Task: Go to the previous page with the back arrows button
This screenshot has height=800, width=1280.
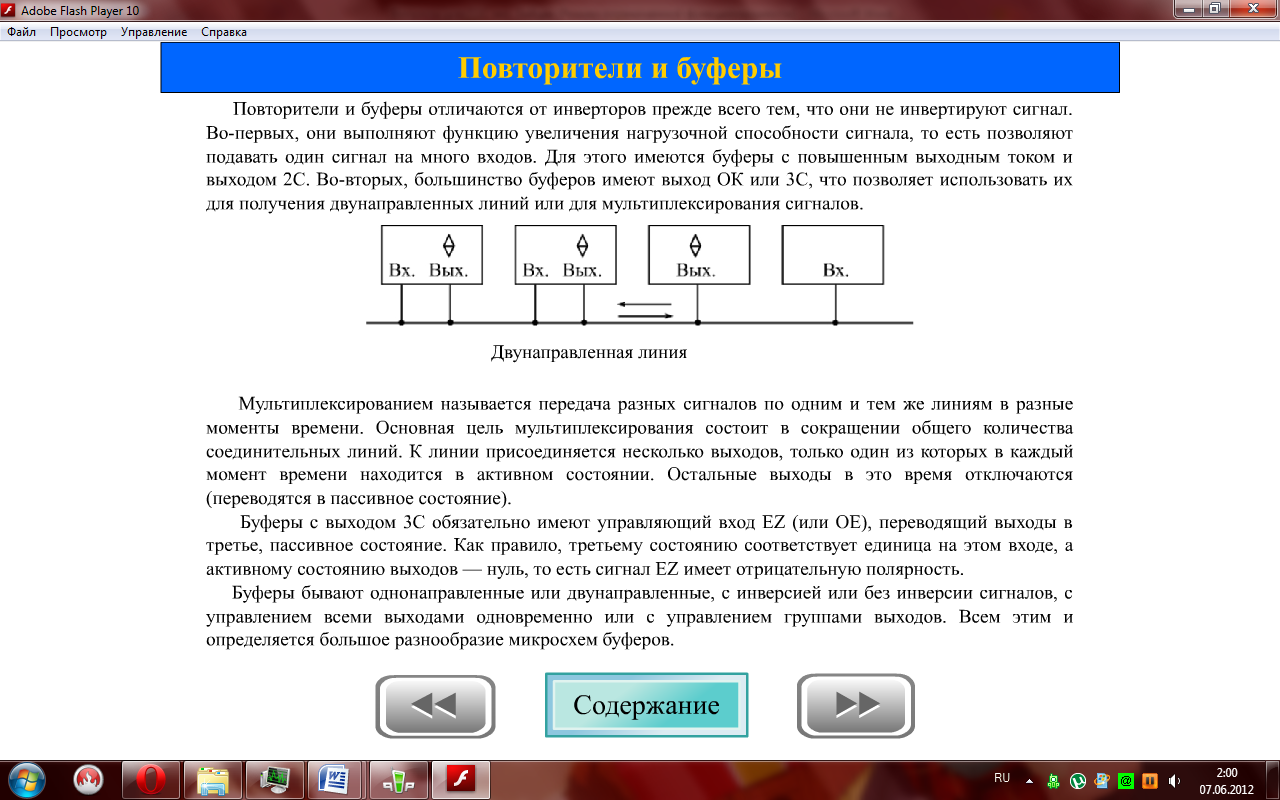Action: tap(435, 706)
